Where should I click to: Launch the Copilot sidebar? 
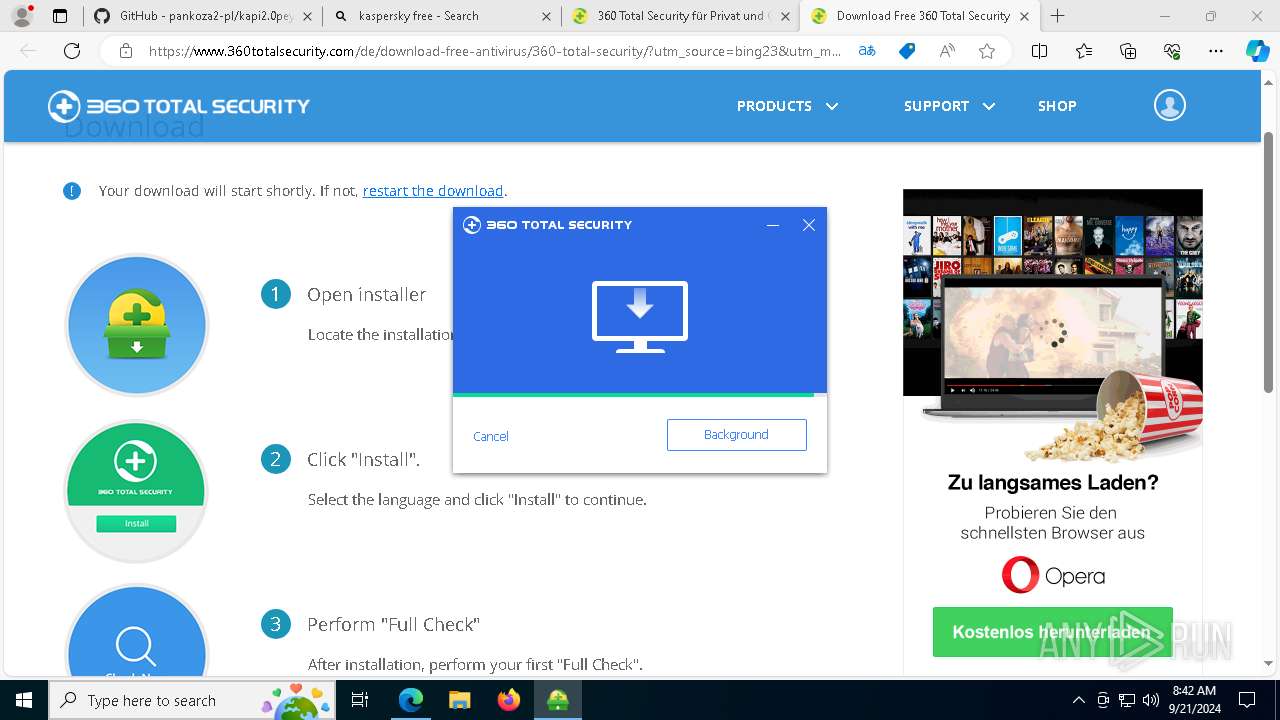[x=1257, y=51]
